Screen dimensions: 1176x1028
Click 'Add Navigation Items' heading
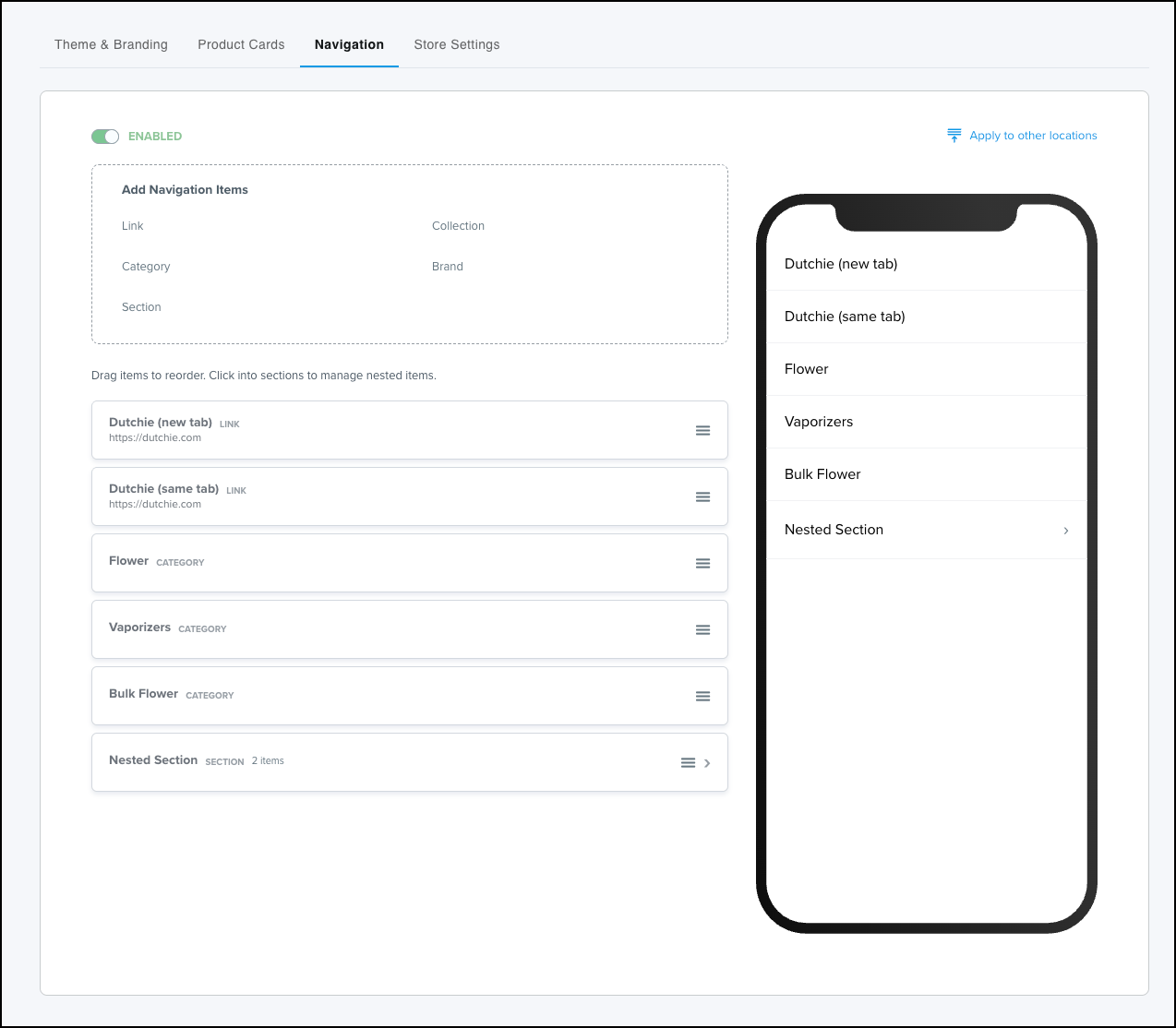click(185, 189)
